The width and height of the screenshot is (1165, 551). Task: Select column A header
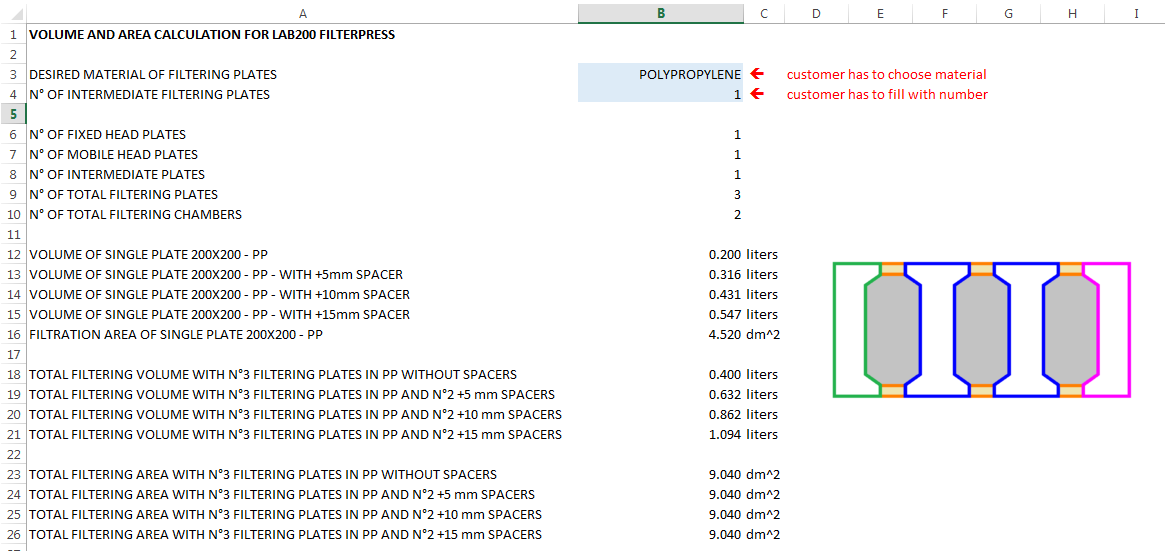tap(302, 13)
